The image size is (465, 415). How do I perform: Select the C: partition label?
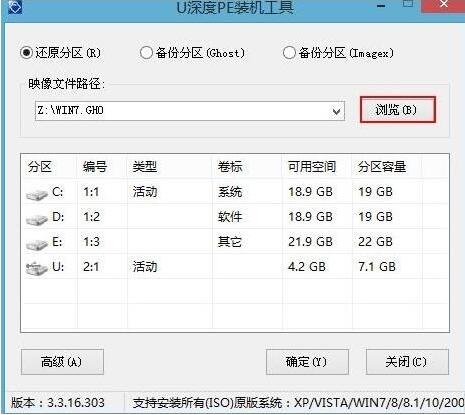click(x=57, y=192)
